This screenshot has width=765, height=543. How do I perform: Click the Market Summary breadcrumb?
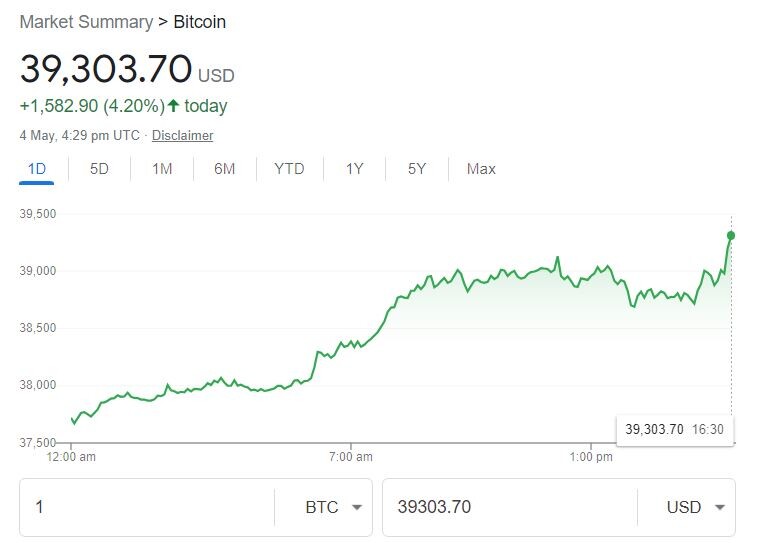[x=86, y=22]
